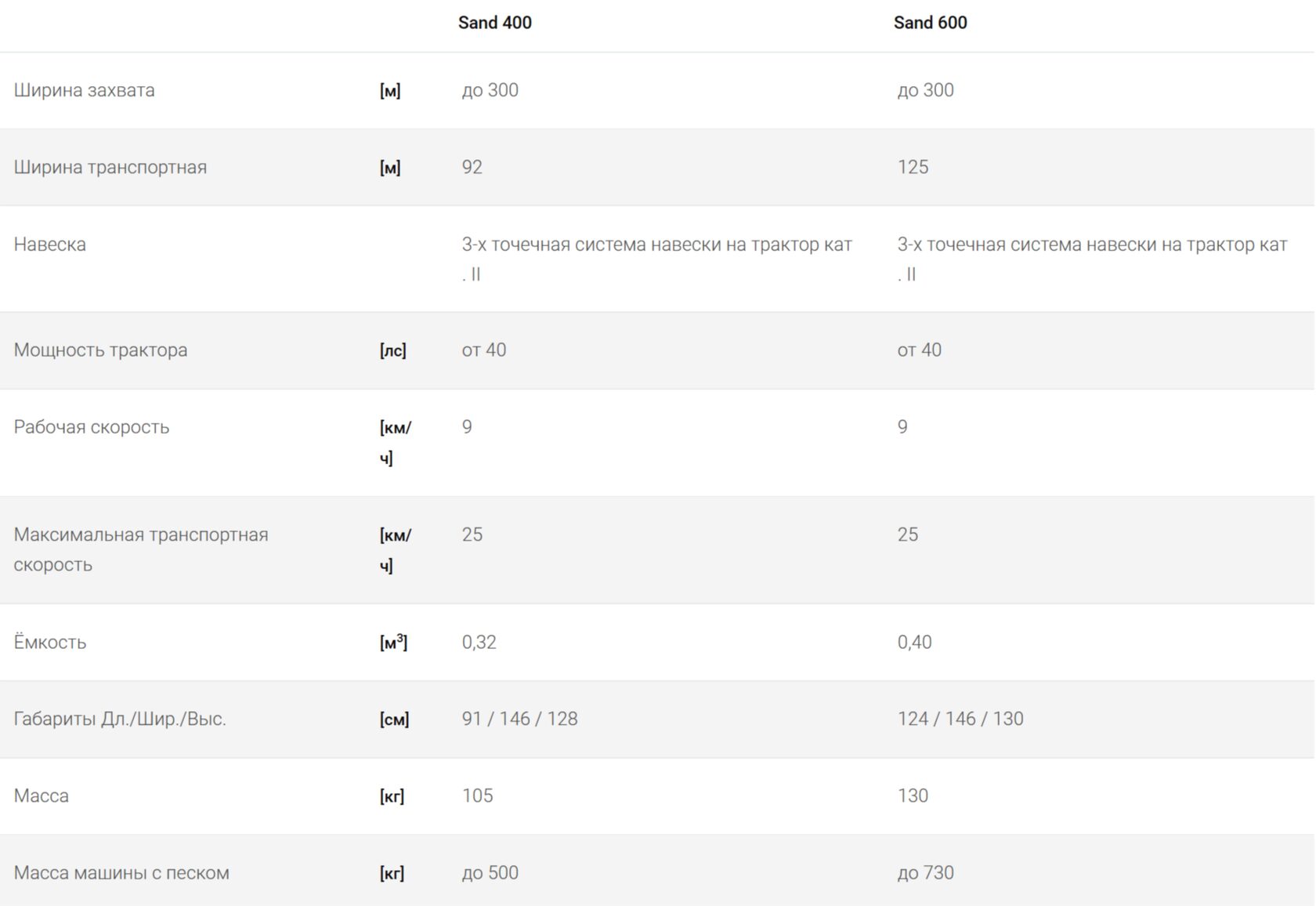
Task: Select the 0,40 capacity value
Action: point(914,643)
